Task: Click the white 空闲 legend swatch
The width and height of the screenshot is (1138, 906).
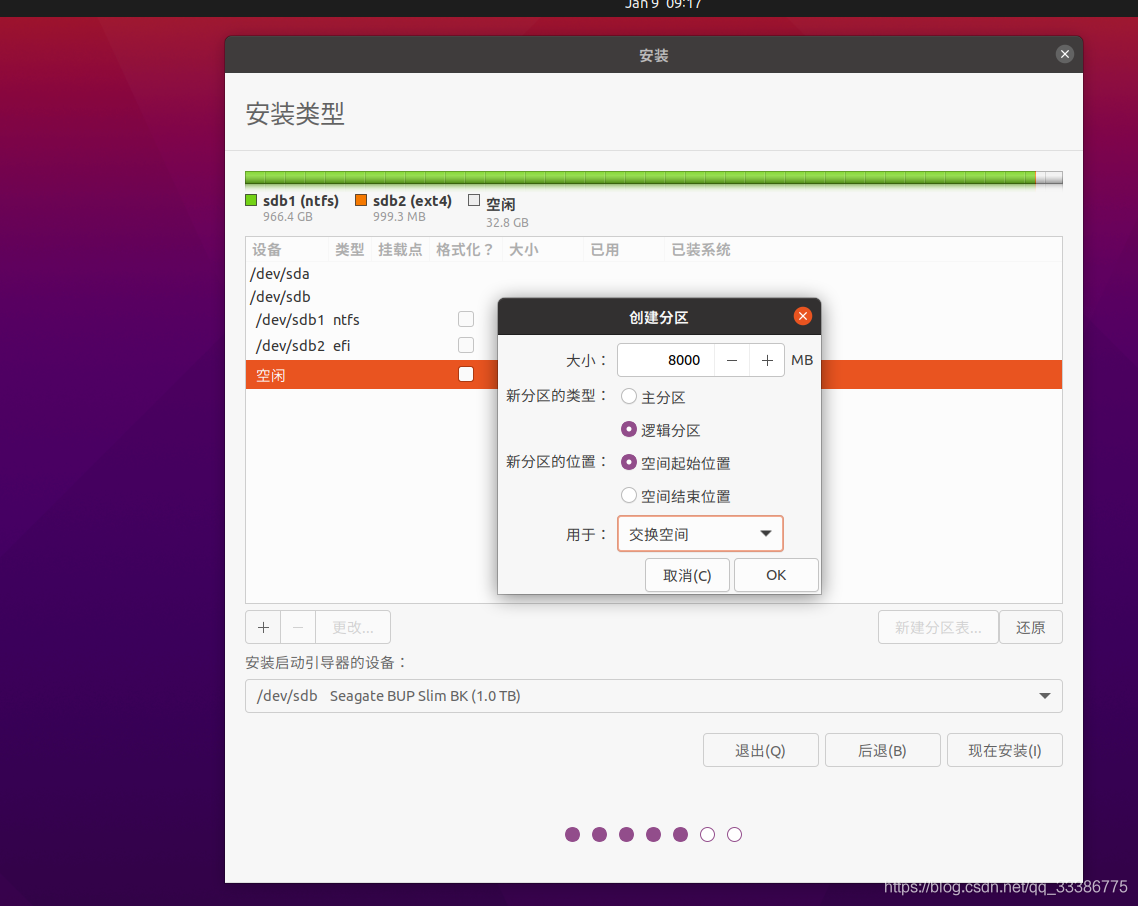Action: (x=474, y=200)
